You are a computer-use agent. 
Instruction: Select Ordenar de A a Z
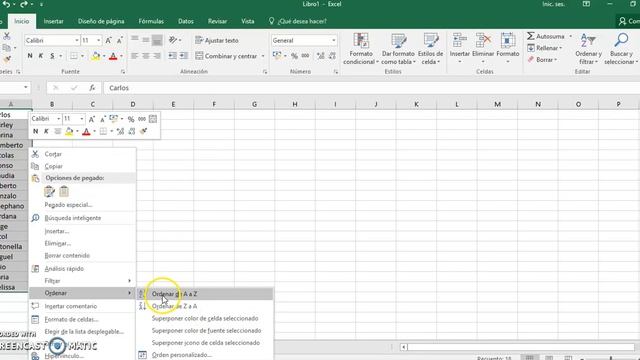tap(205, 294)
